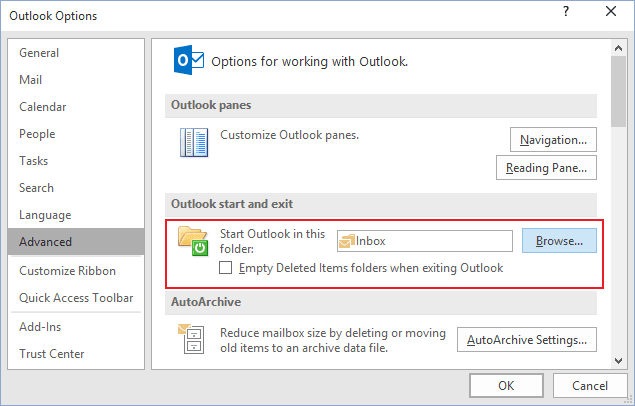Select the Advanced category
The width and height of the screenshot is (635, 406).
76,242
